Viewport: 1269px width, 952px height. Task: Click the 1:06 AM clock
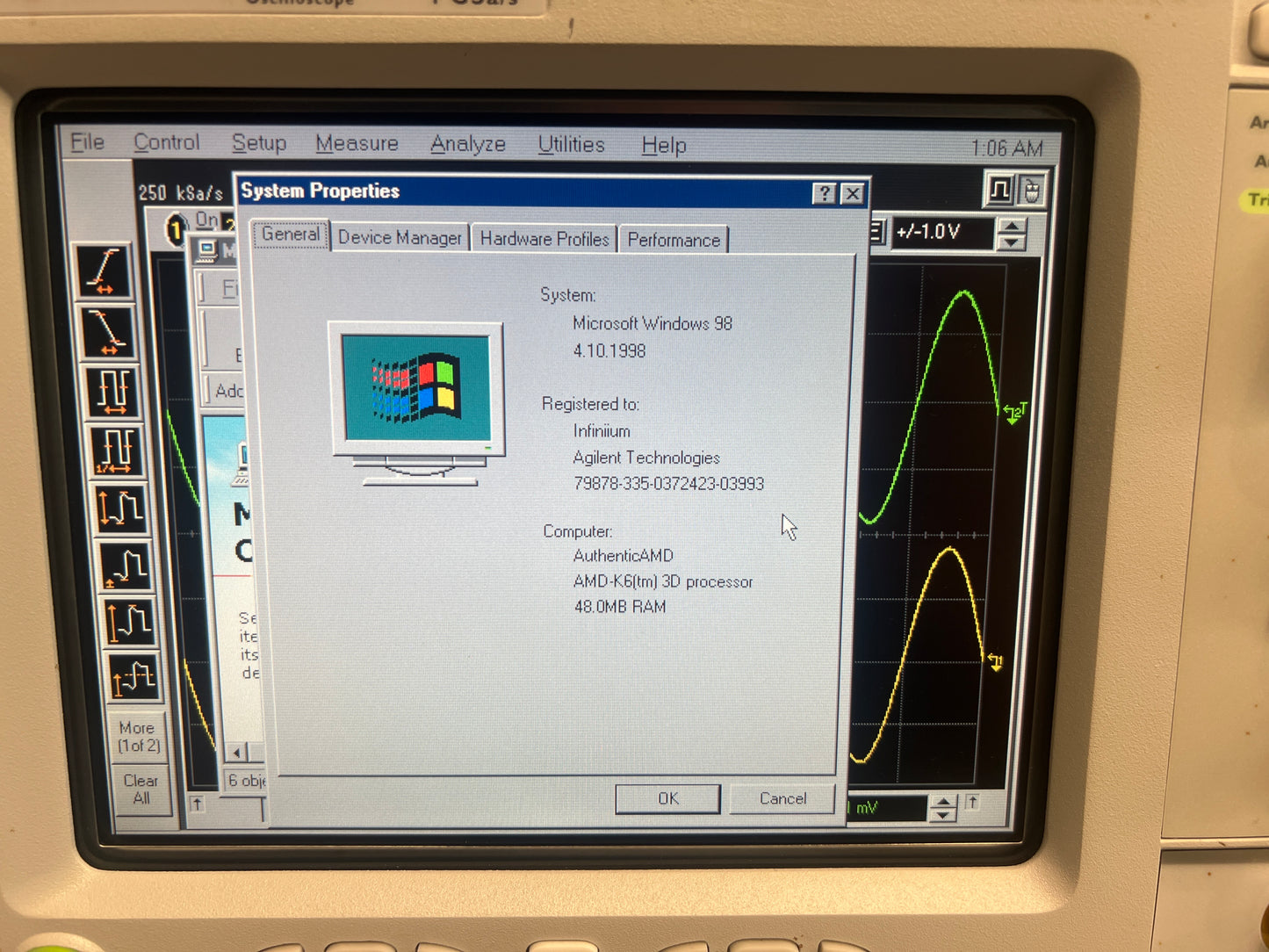pyautogui.click(x=1006, y=148)
